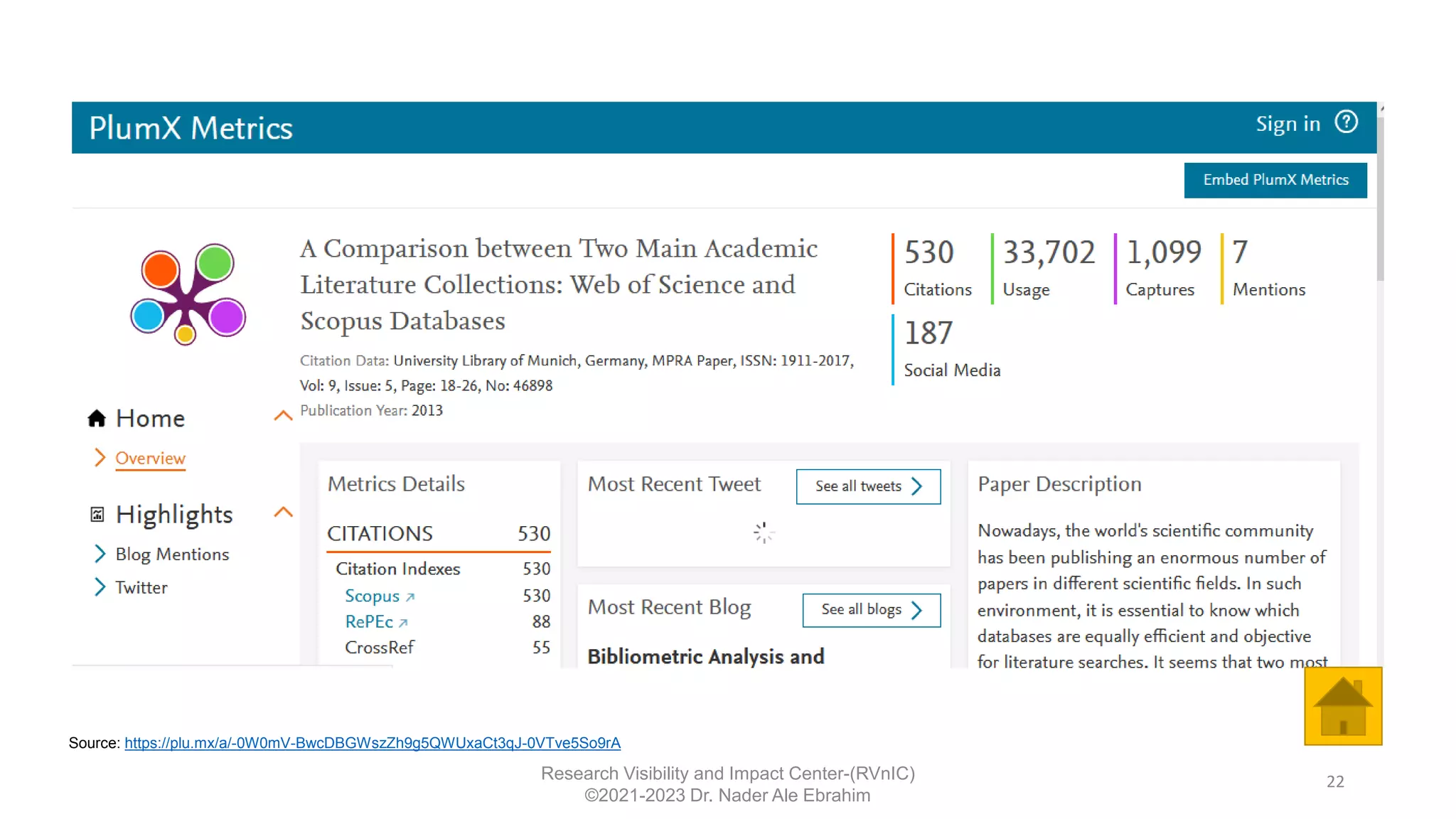Select Home in the sidebar
This screenshot has height=819, width=1456.
pos(150,419)
